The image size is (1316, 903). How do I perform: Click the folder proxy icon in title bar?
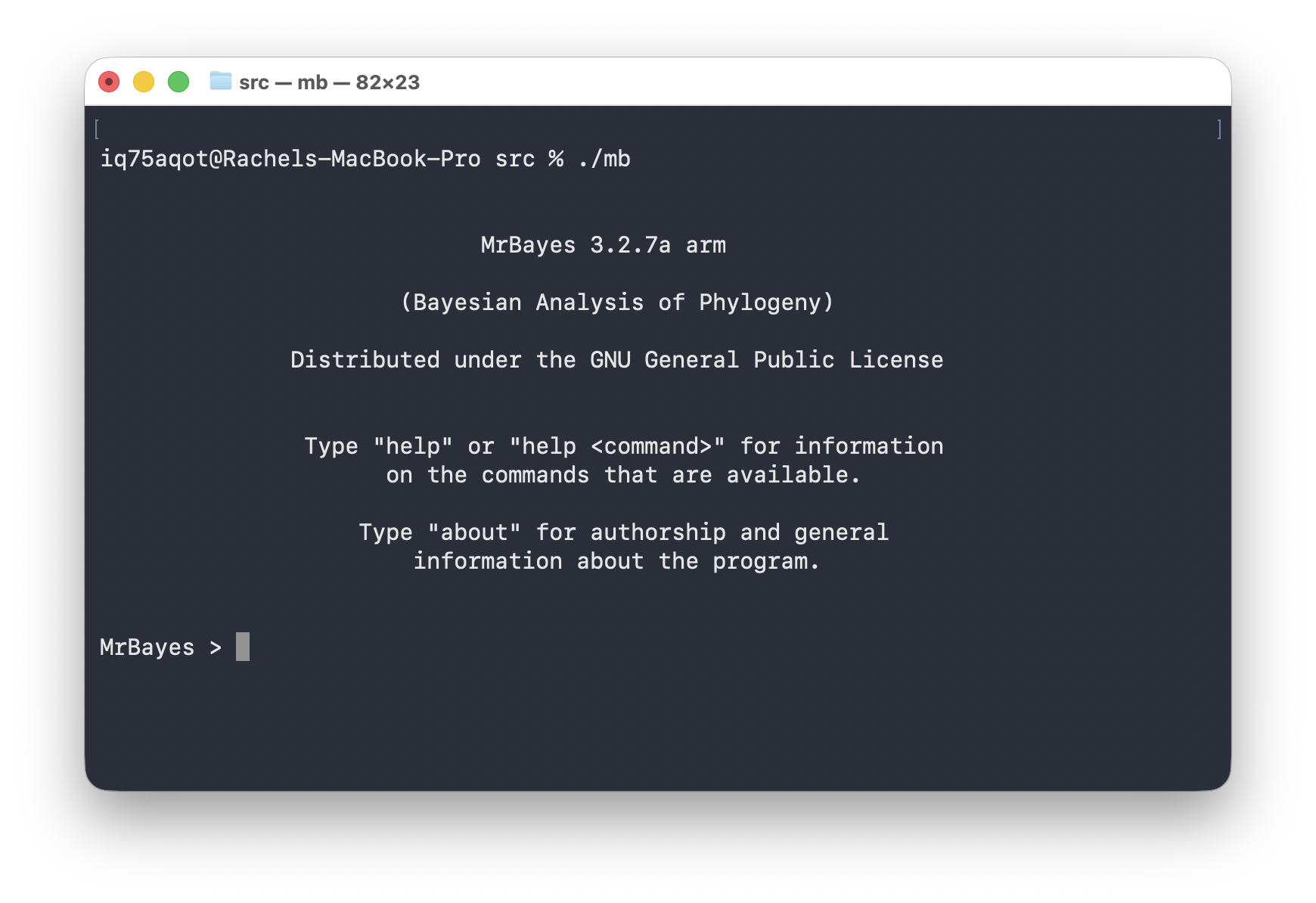pyautogui.click(x=220, y=81)
